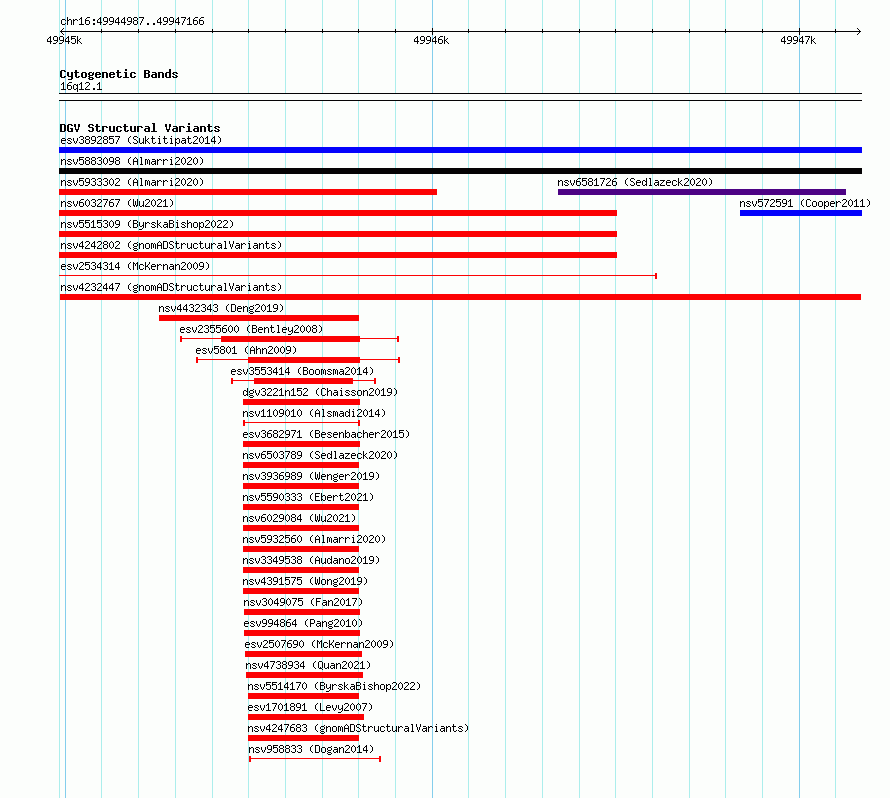Click the esv3892857 (Suktitipat2014) label

click(141, 140)
